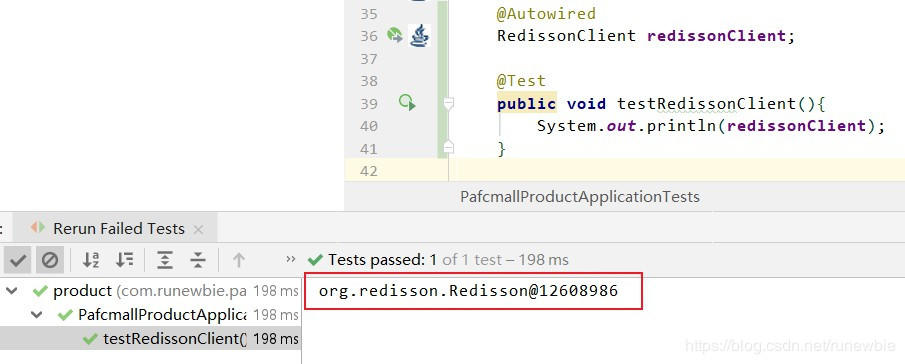The image size is (905, 364).
Task: Run test gutter icon on line 39
Action: coord(407,103)
